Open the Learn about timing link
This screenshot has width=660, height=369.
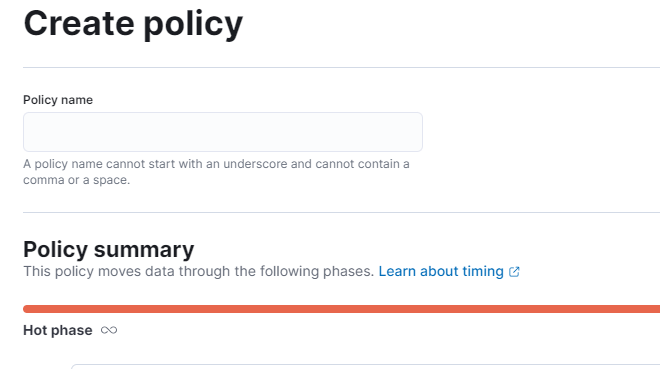pos(449,271)
